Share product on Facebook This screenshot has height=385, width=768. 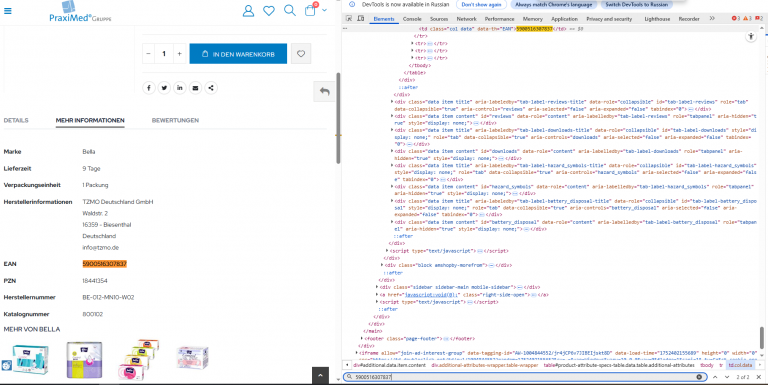pos(148,88)
